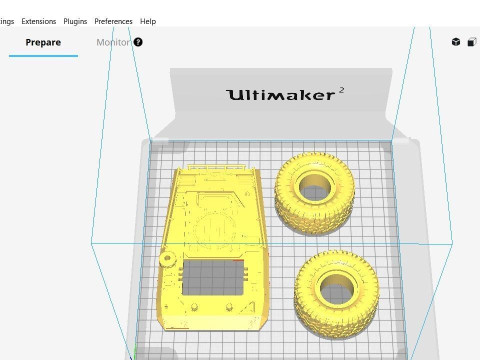Select the 3D view cube icon
The width and height of the screenshot is (480, 360).
pyautogui.click(x=456, y=42)
